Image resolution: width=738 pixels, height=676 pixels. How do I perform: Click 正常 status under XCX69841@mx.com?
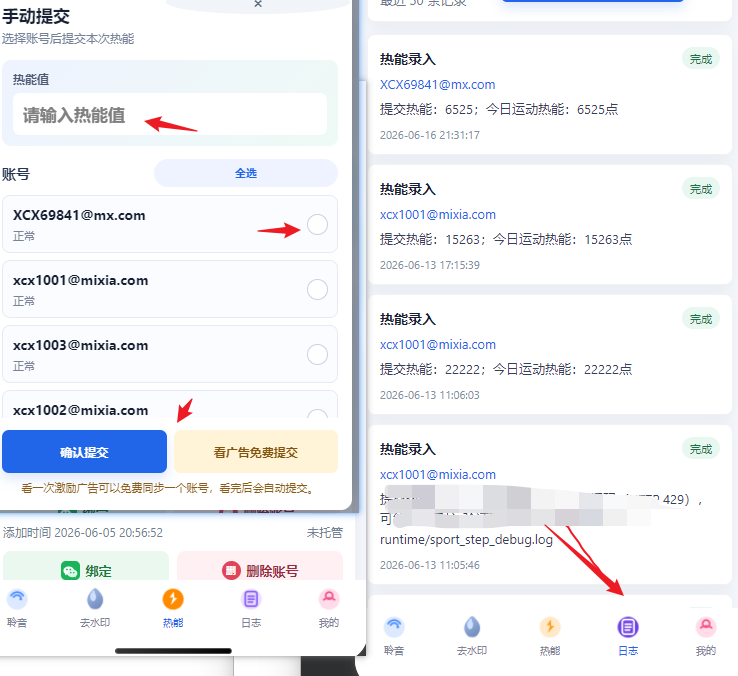[24, 236]
